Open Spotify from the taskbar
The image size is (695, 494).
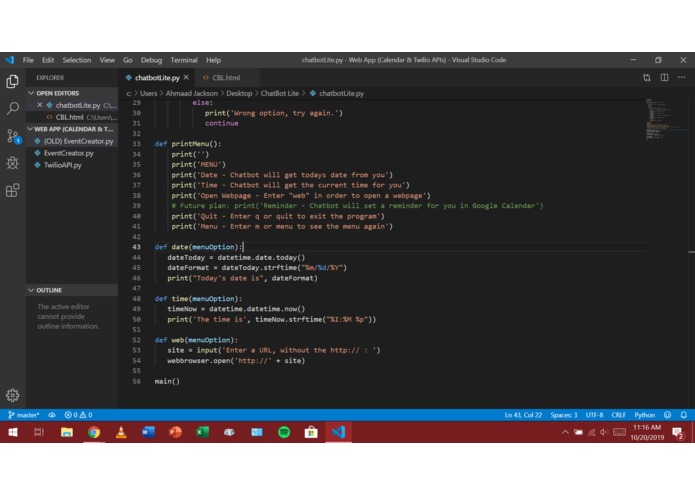pyautogui.click(x=284, y=432)
